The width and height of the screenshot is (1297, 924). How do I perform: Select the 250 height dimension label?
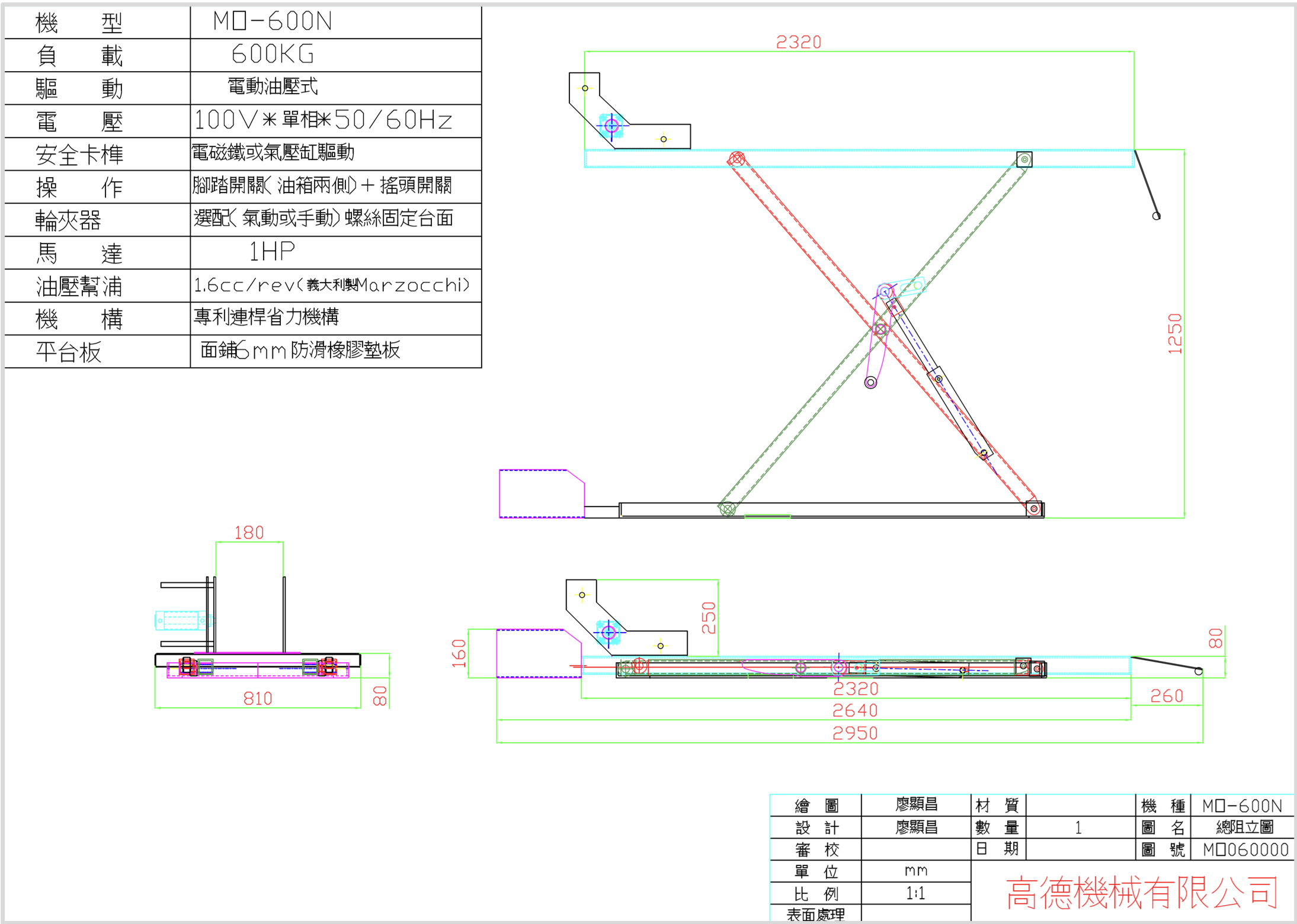pos(709,618)
